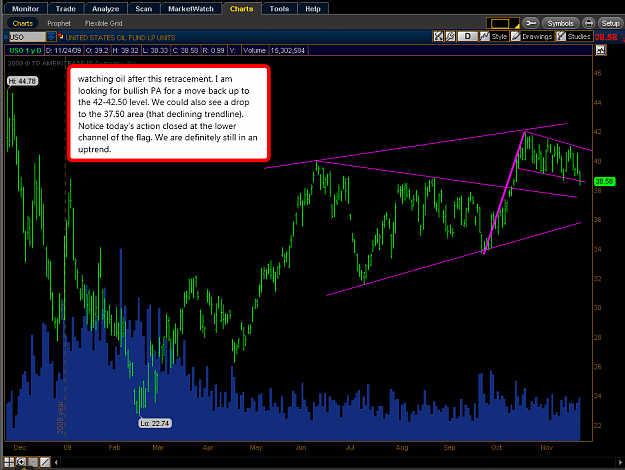Open the Help tab
The image size is (625, 470).
(x=313, y=8)
